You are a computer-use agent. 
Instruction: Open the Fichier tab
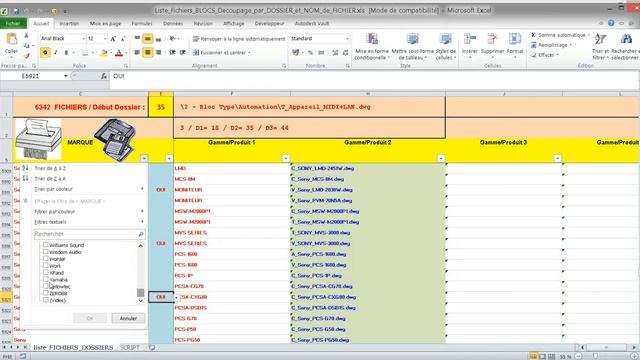coord(13,24)
